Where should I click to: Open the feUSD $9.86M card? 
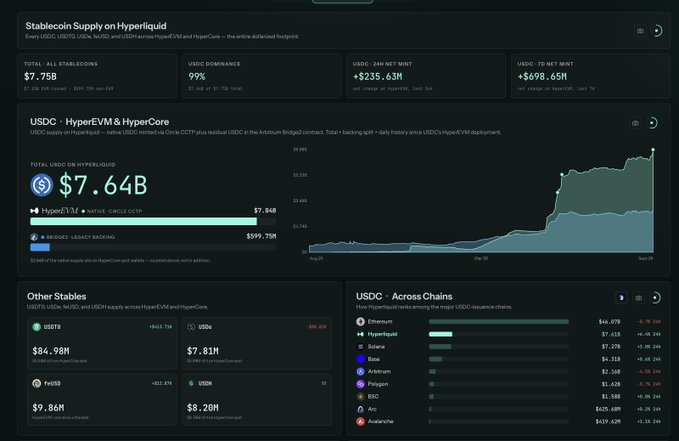pyautogui.click(x=102, y=399)
